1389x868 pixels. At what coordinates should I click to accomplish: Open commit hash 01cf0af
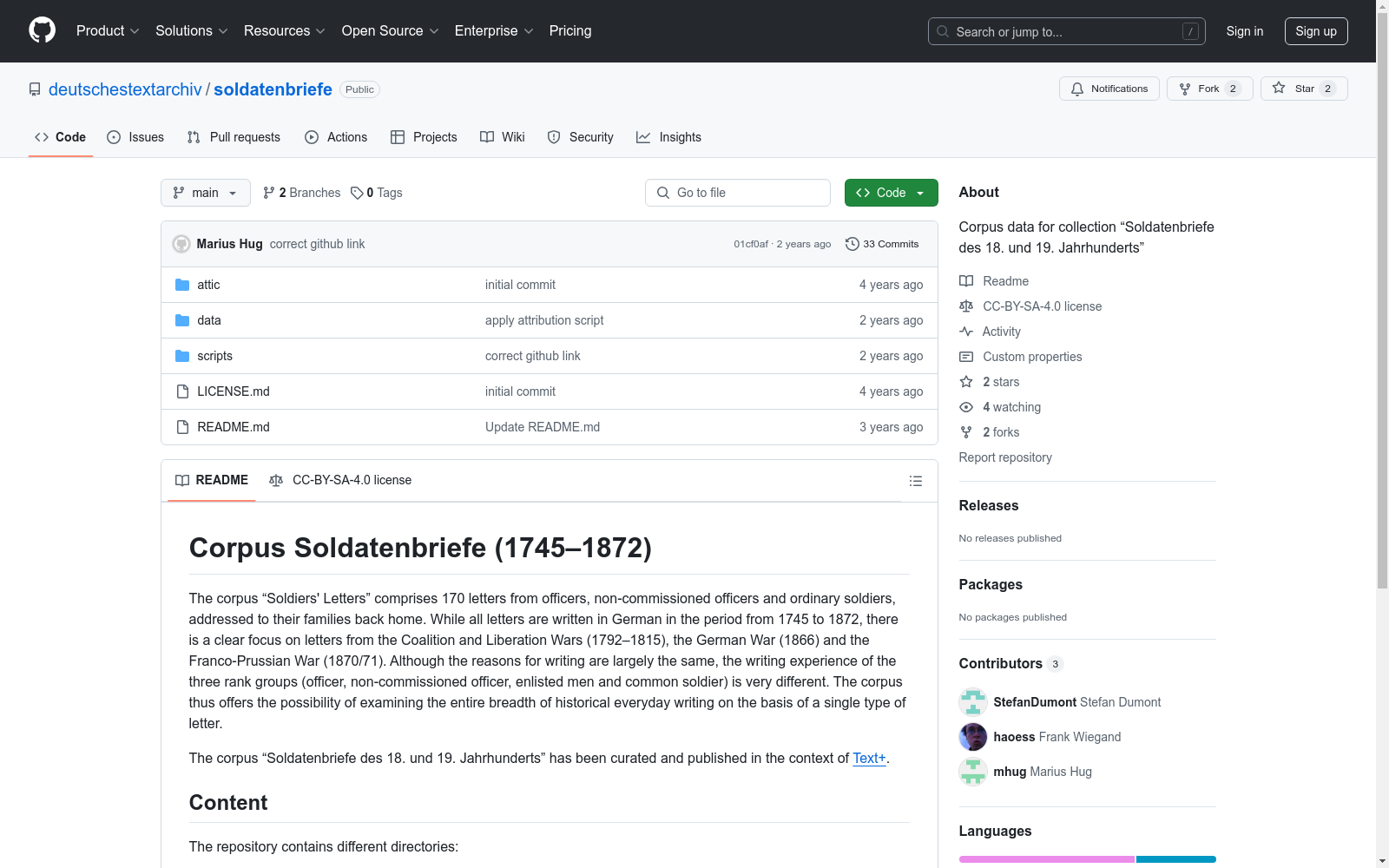click(751, 244)
